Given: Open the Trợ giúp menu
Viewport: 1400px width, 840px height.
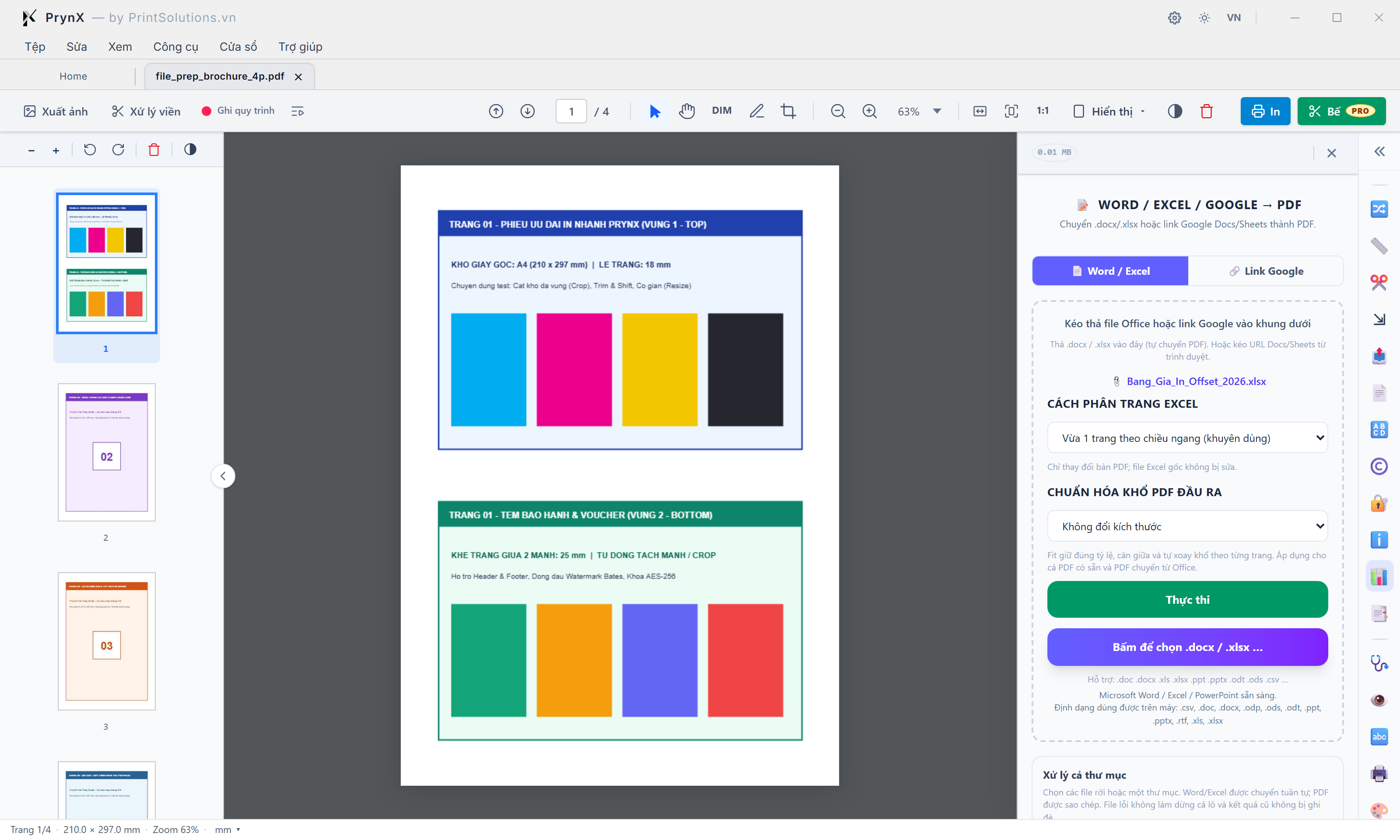Looking at the screenshot, I should click(300, 46).
